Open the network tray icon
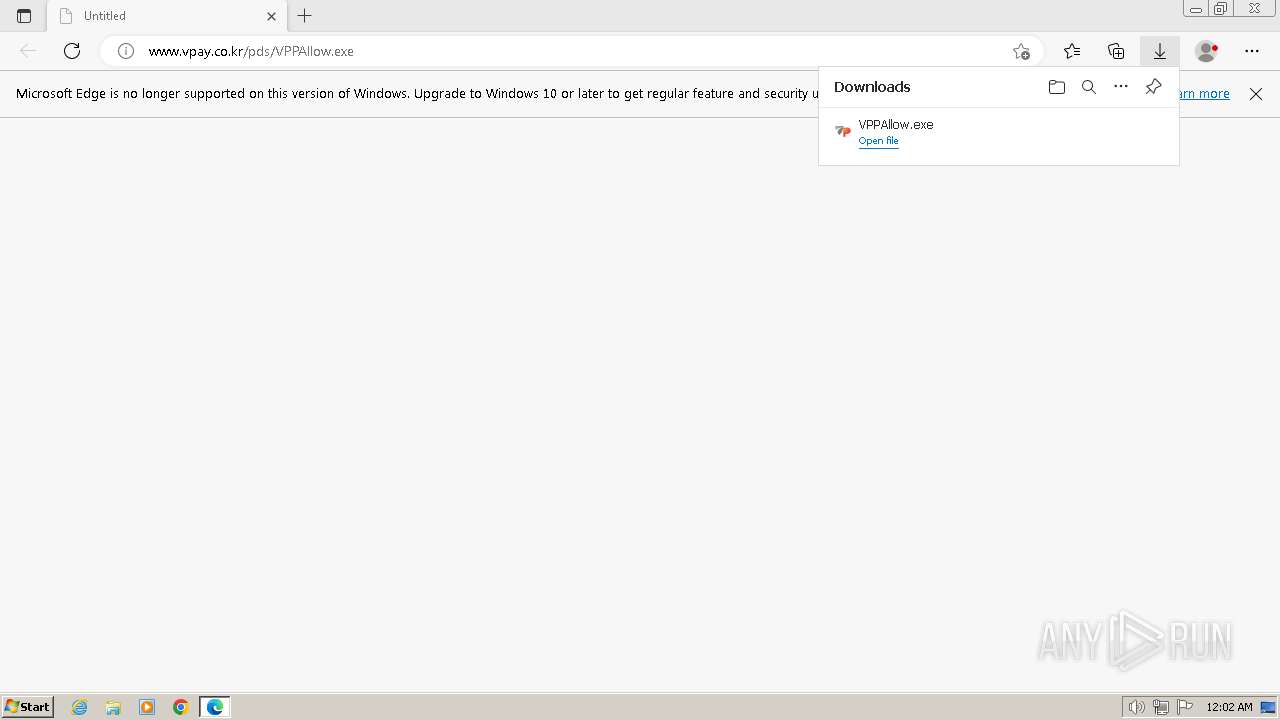Screen dimensions: 1280x720 [1161, 707]
